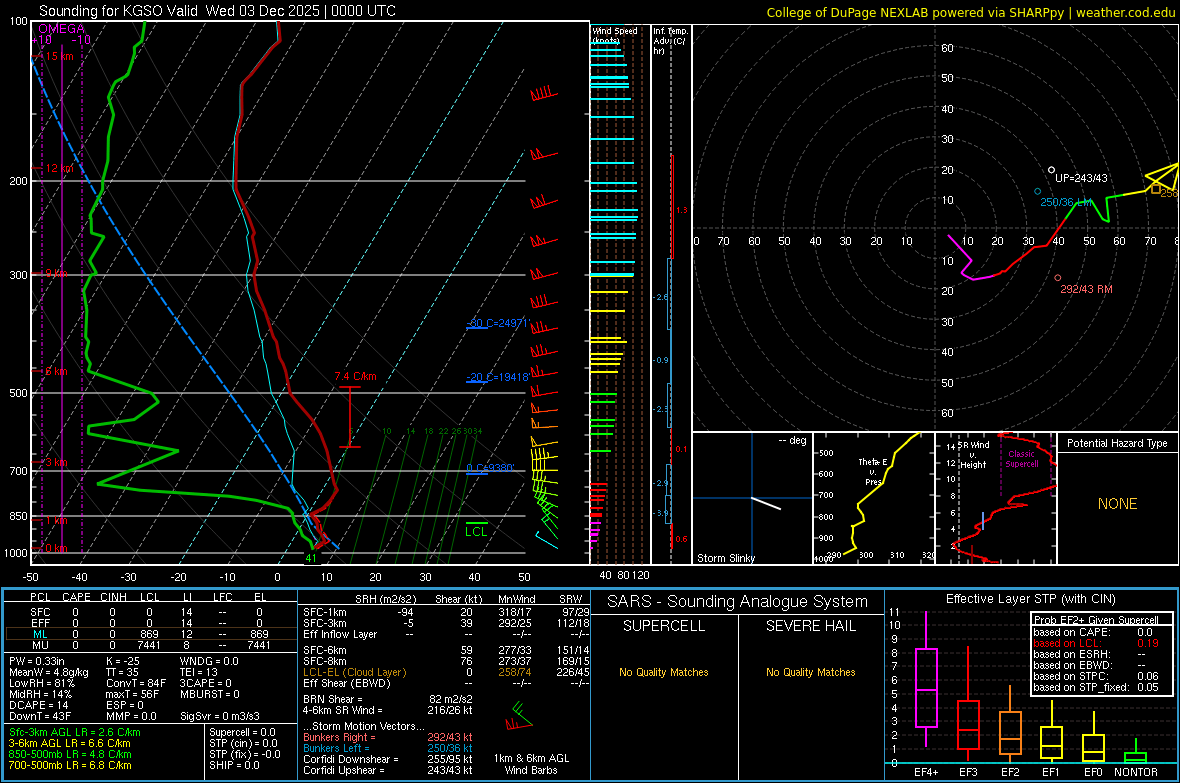Screen dimensions: 1180x783
Task: Click the 'Eff Shear (EBWD)' row
Action: (447, 683)
